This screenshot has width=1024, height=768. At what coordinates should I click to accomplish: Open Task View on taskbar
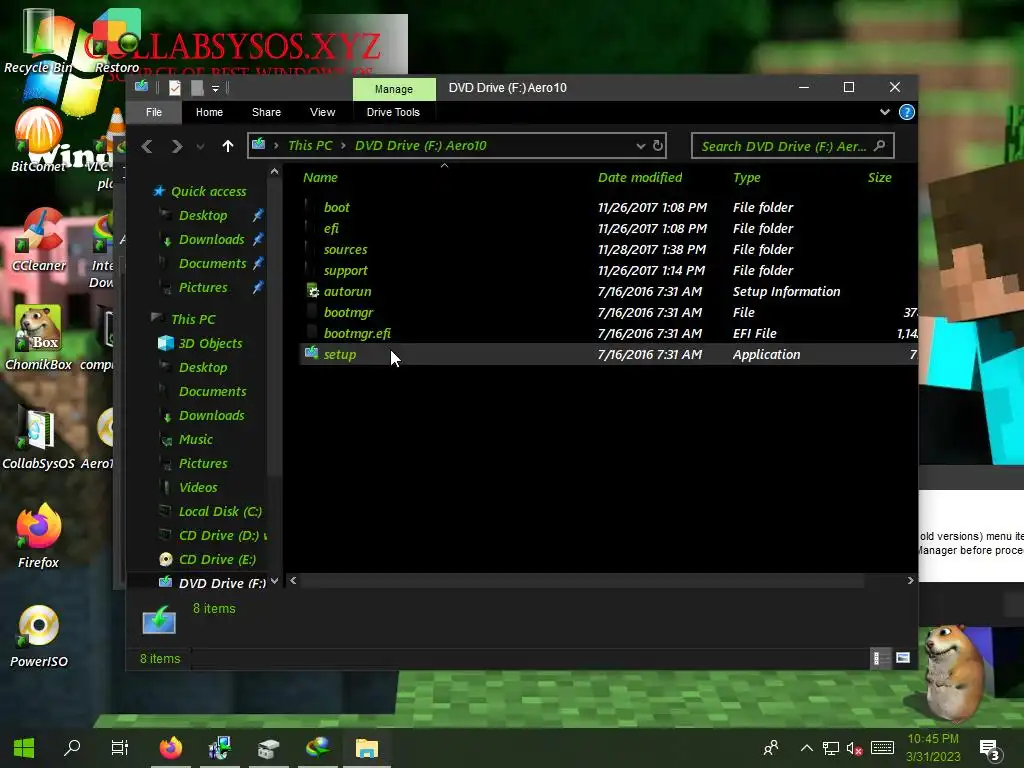click(120, 748)
